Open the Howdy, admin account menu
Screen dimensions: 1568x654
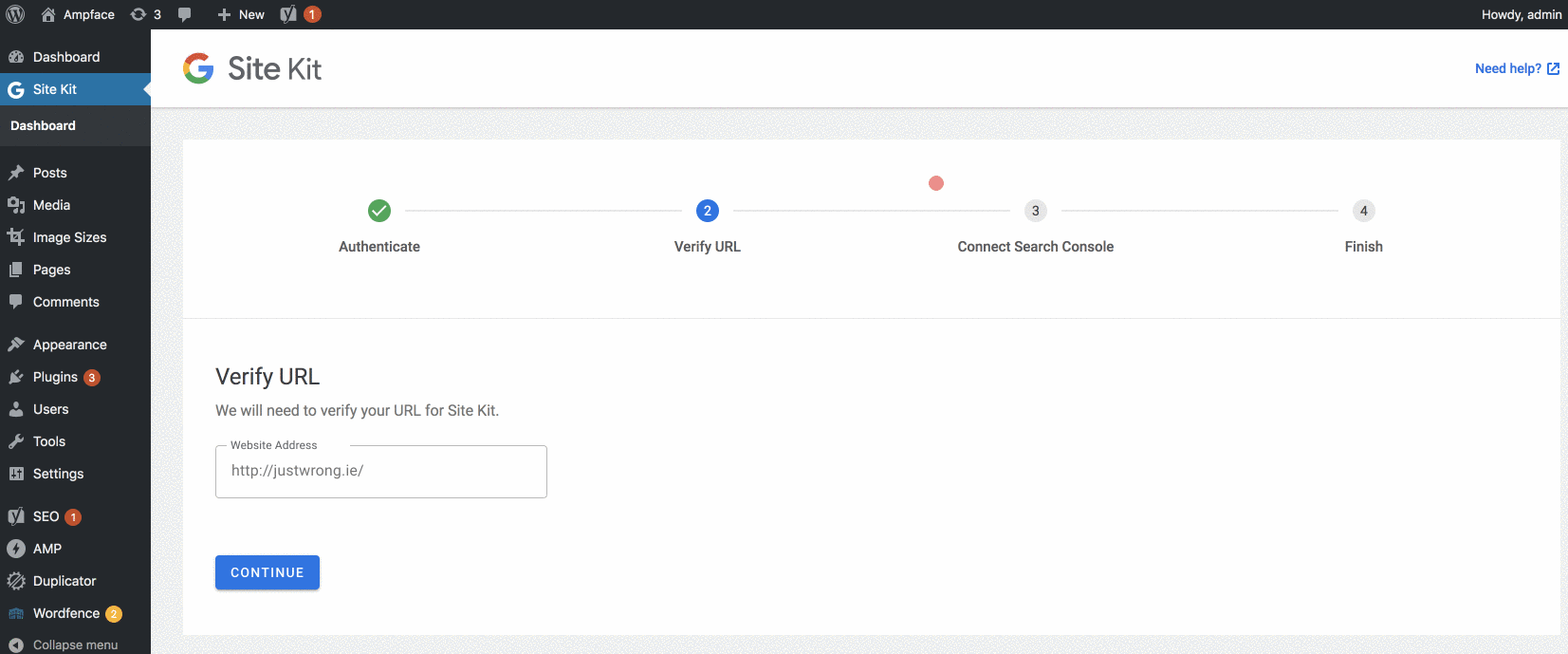tap(1522, 14)
